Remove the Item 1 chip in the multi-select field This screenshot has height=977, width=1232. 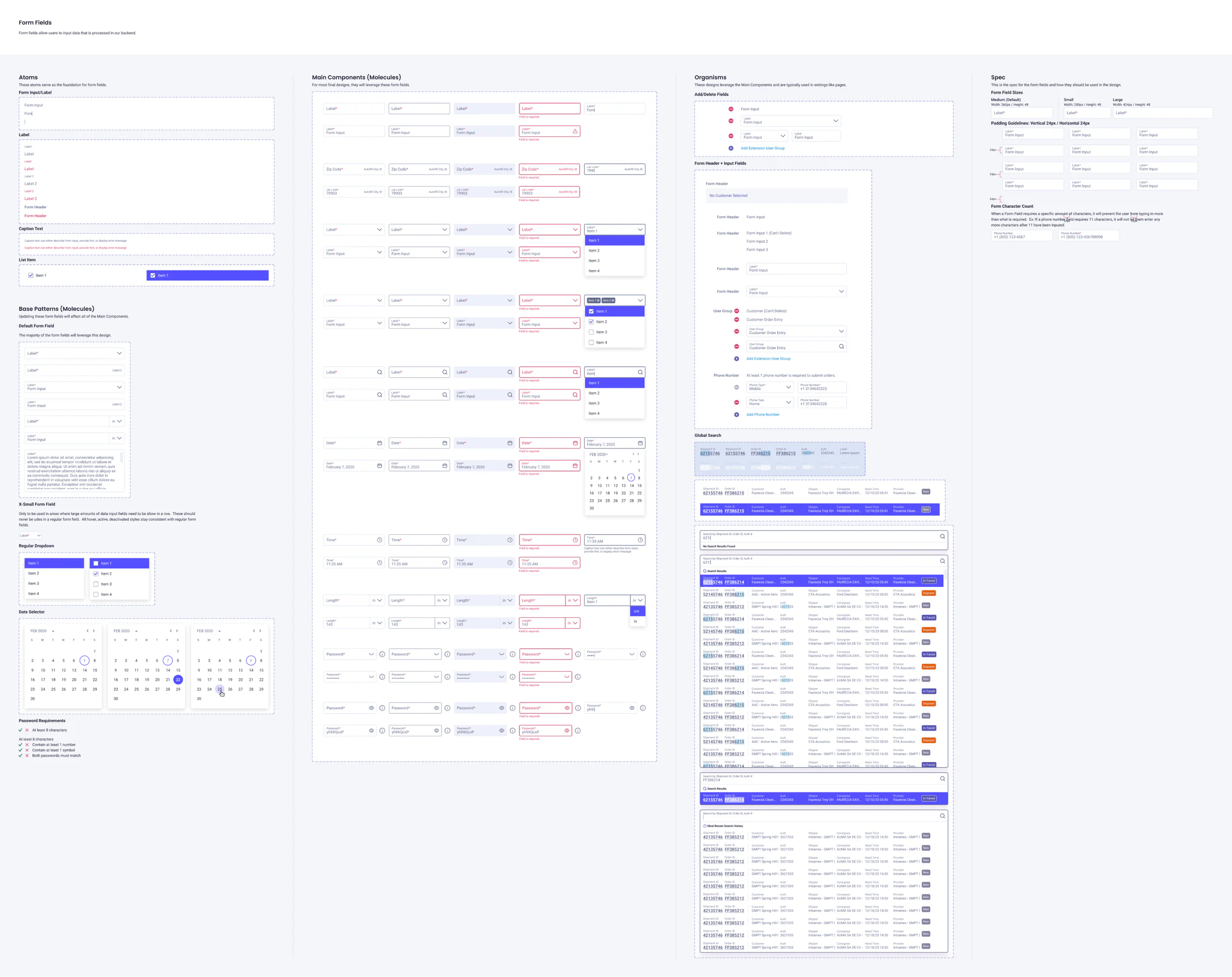pos(598,301)
